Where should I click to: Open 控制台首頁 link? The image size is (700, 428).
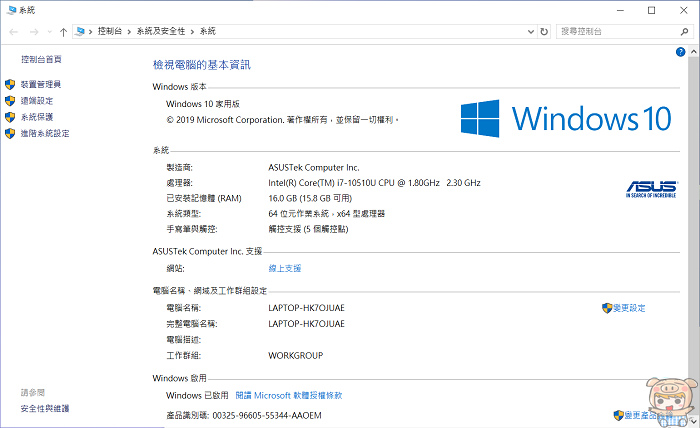41,59
